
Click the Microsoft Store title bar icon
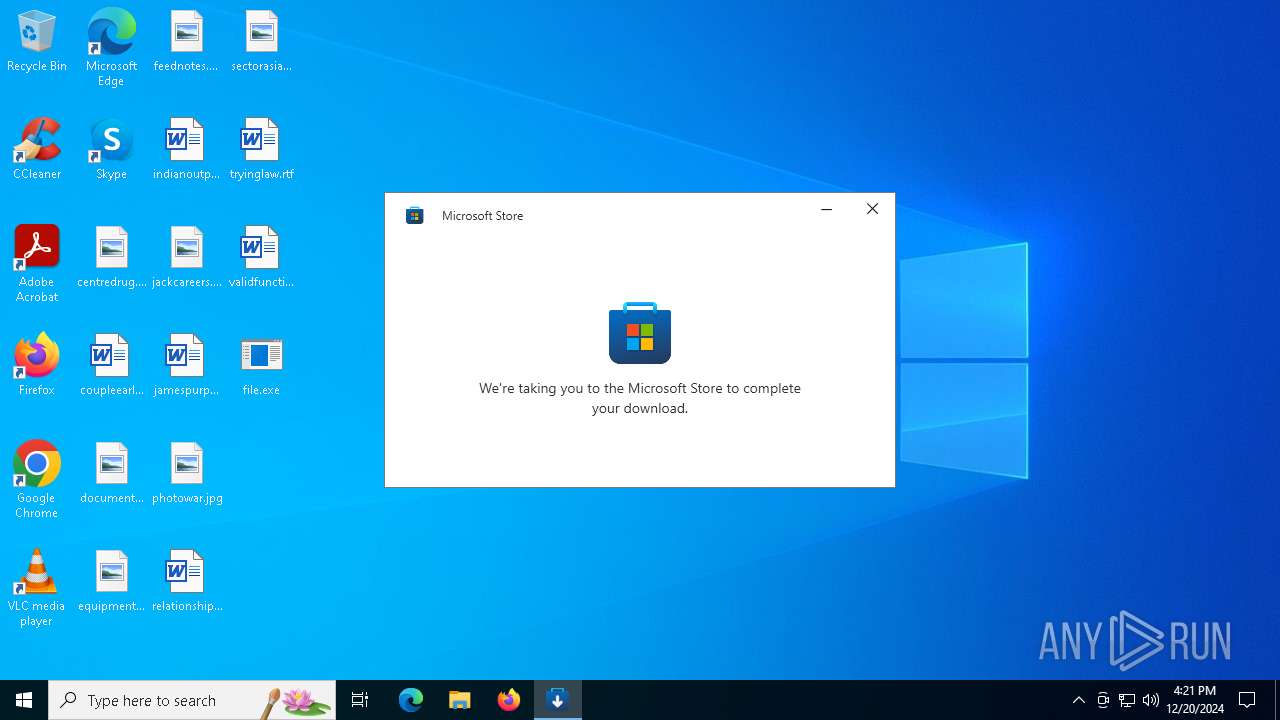[x=414, y=215]
